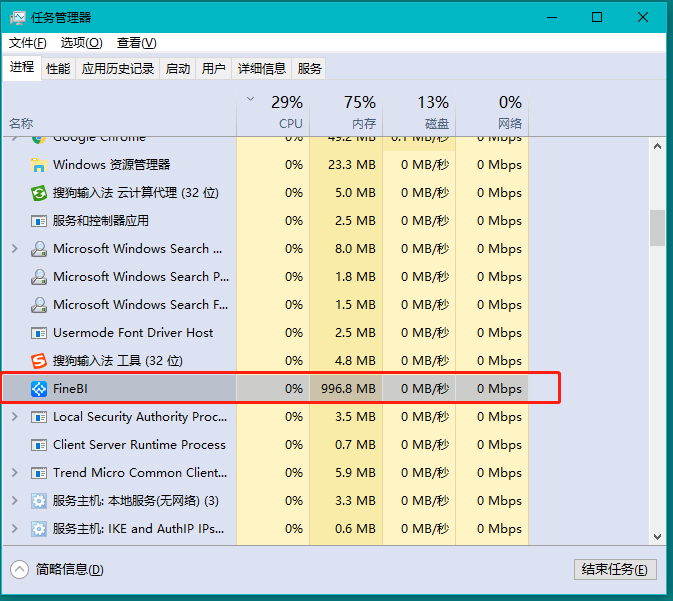
Task: Expand the Trend Micro Common Client group
Action: 15,473
